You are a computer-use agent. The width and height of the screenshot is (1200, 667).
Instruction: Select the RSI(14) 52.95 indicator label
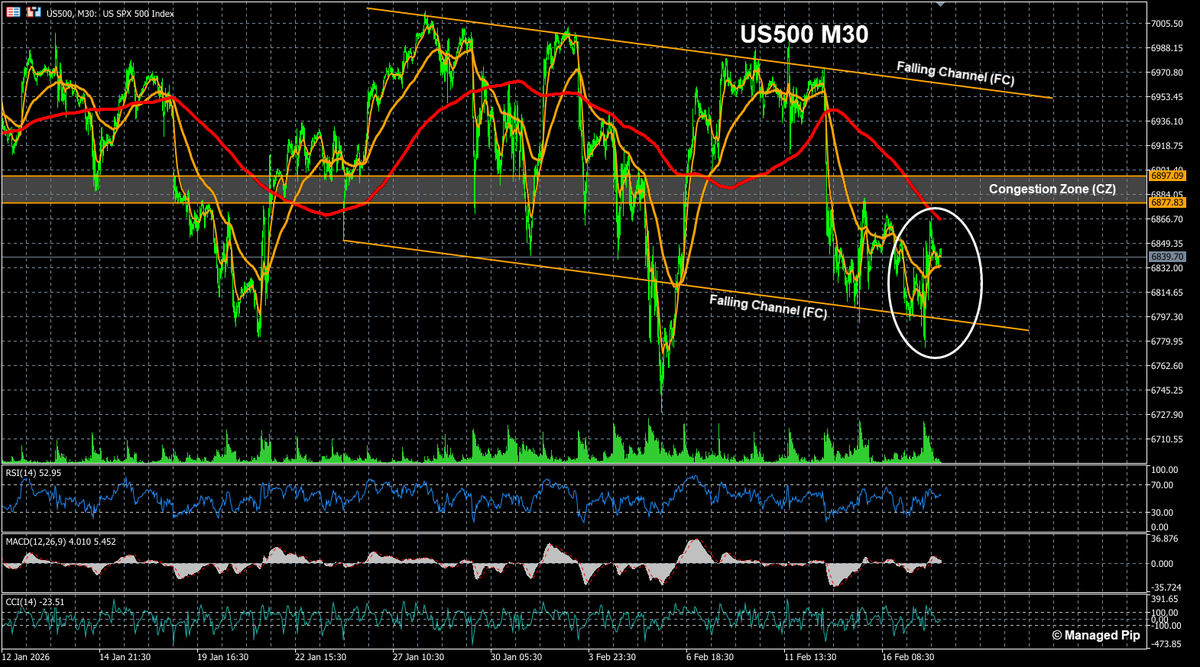pyautogui.click(x=33, y=471)
